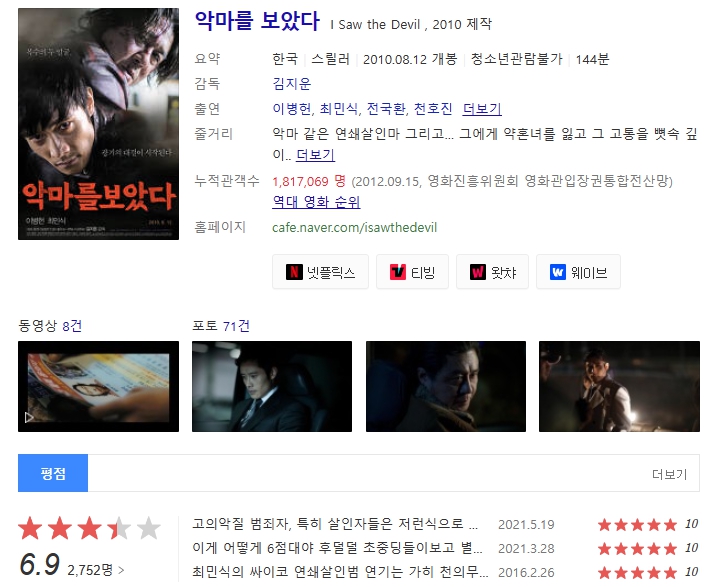720x587 pixels.
Task: Click the five-star rating of the 2021.5.19 review
Action: click(x=637, y=525)
